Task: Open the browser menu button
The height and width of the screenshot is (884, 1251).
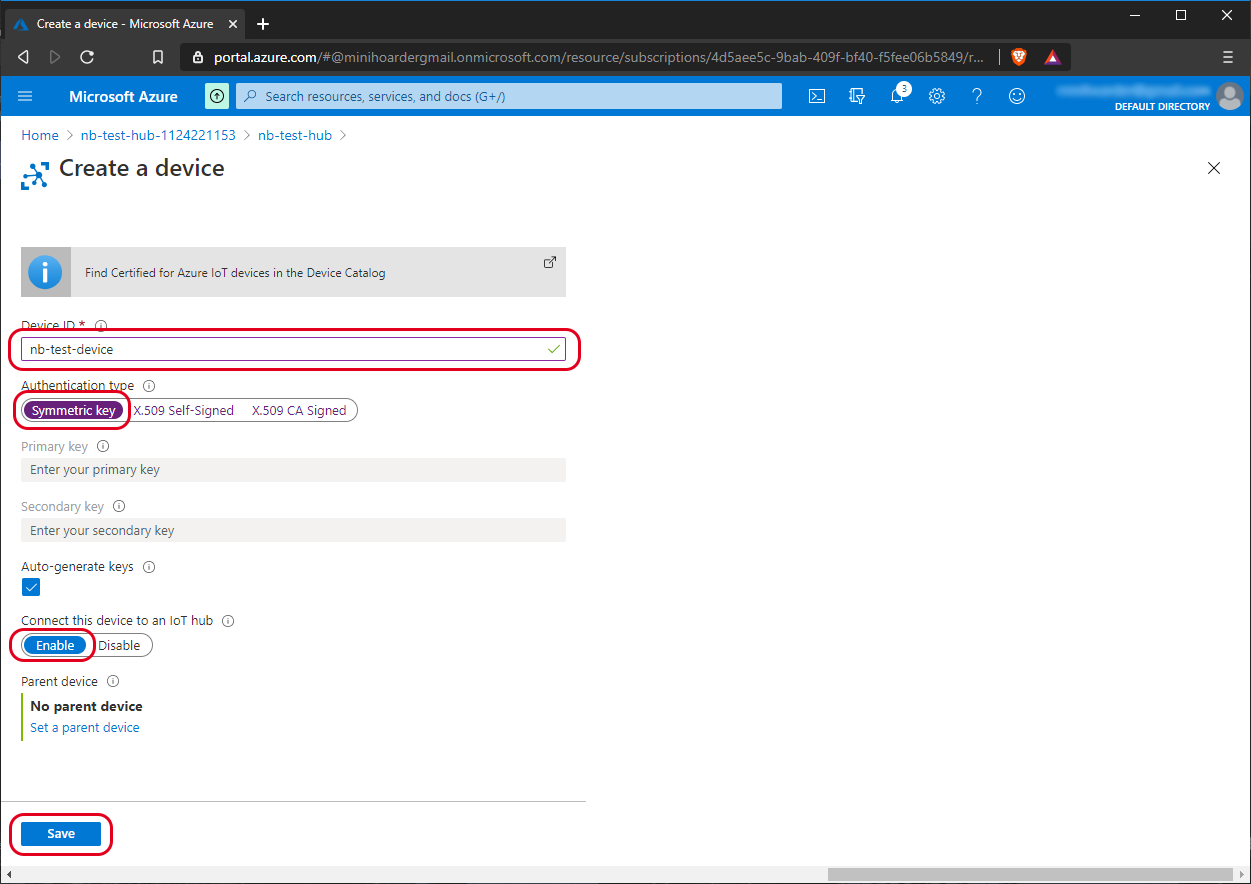Action: (1227, 57)
